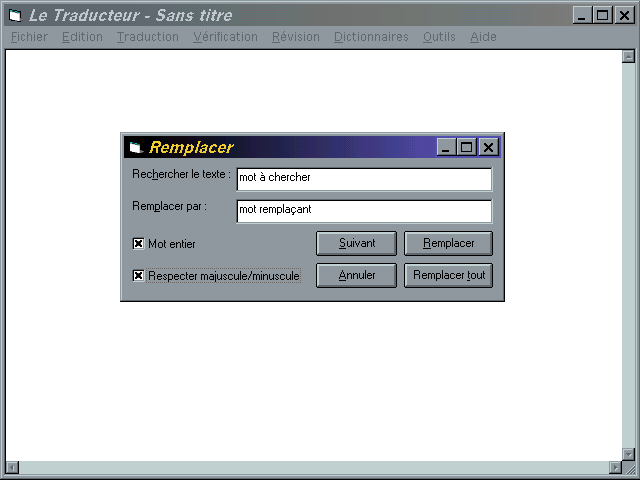The height and width of the screenshot is (480, 640).
Task: Click the horizontal scrollbar right arrow
Action: [615, 467]
